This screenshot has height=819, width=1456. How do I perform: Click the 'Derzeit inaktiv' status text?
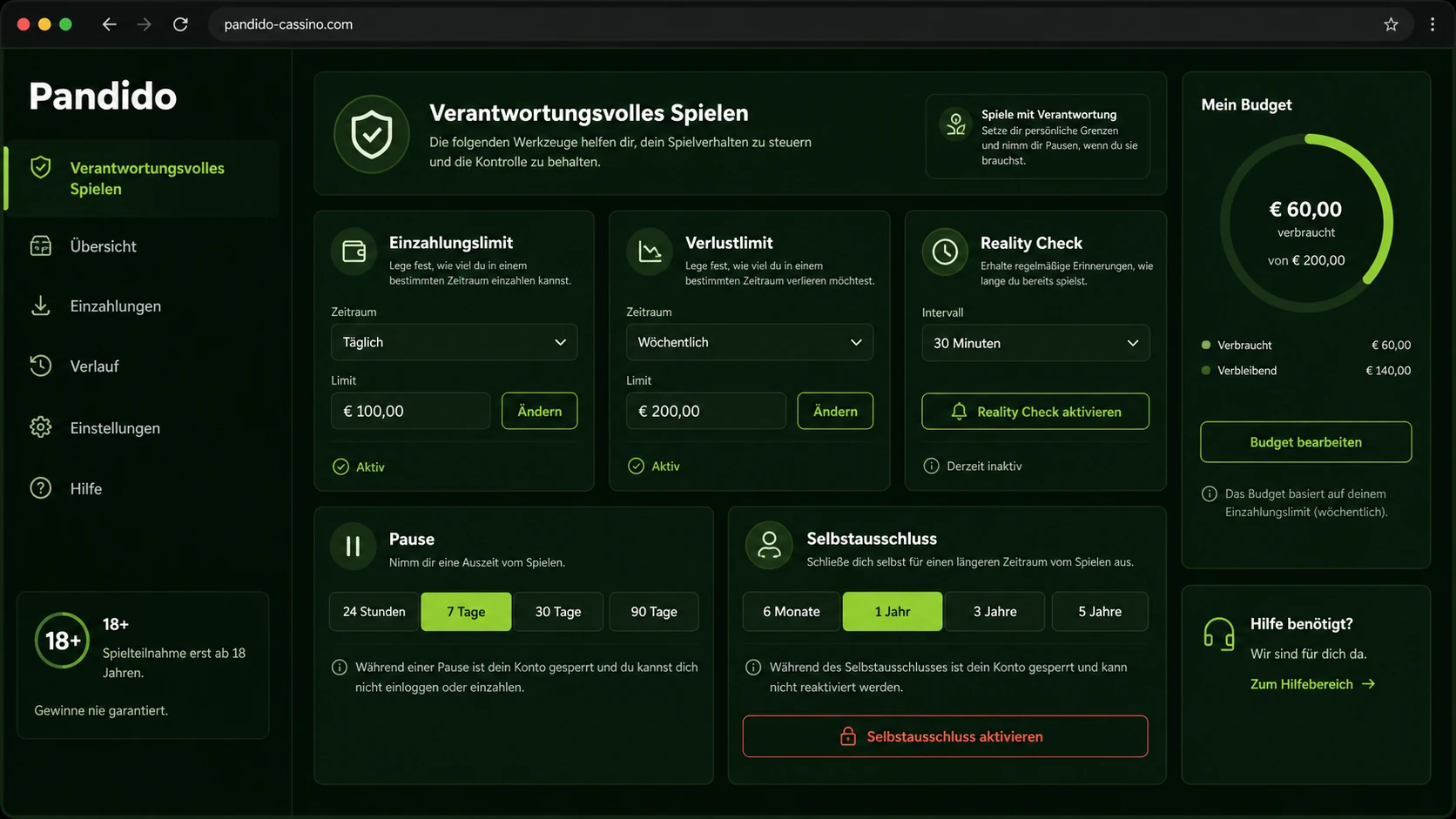tap(984, 467)
